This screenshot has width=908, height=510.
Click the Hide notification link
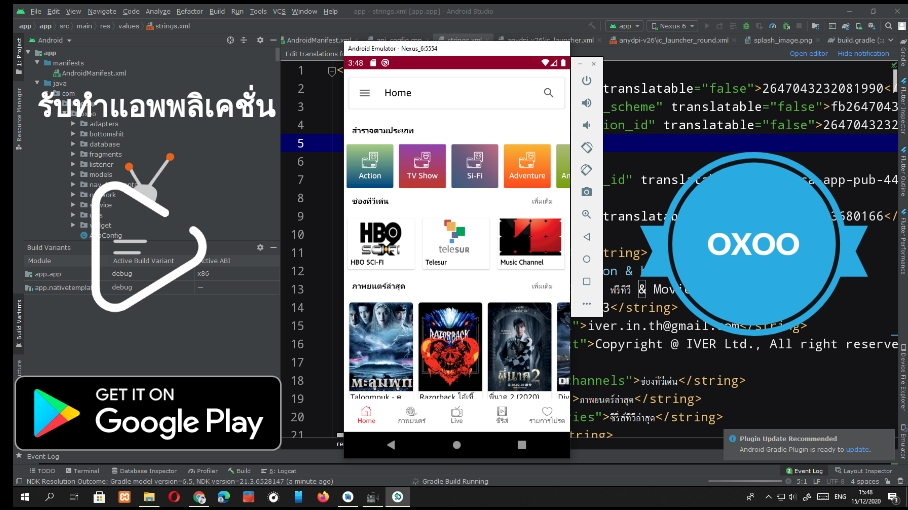(863, 53)
